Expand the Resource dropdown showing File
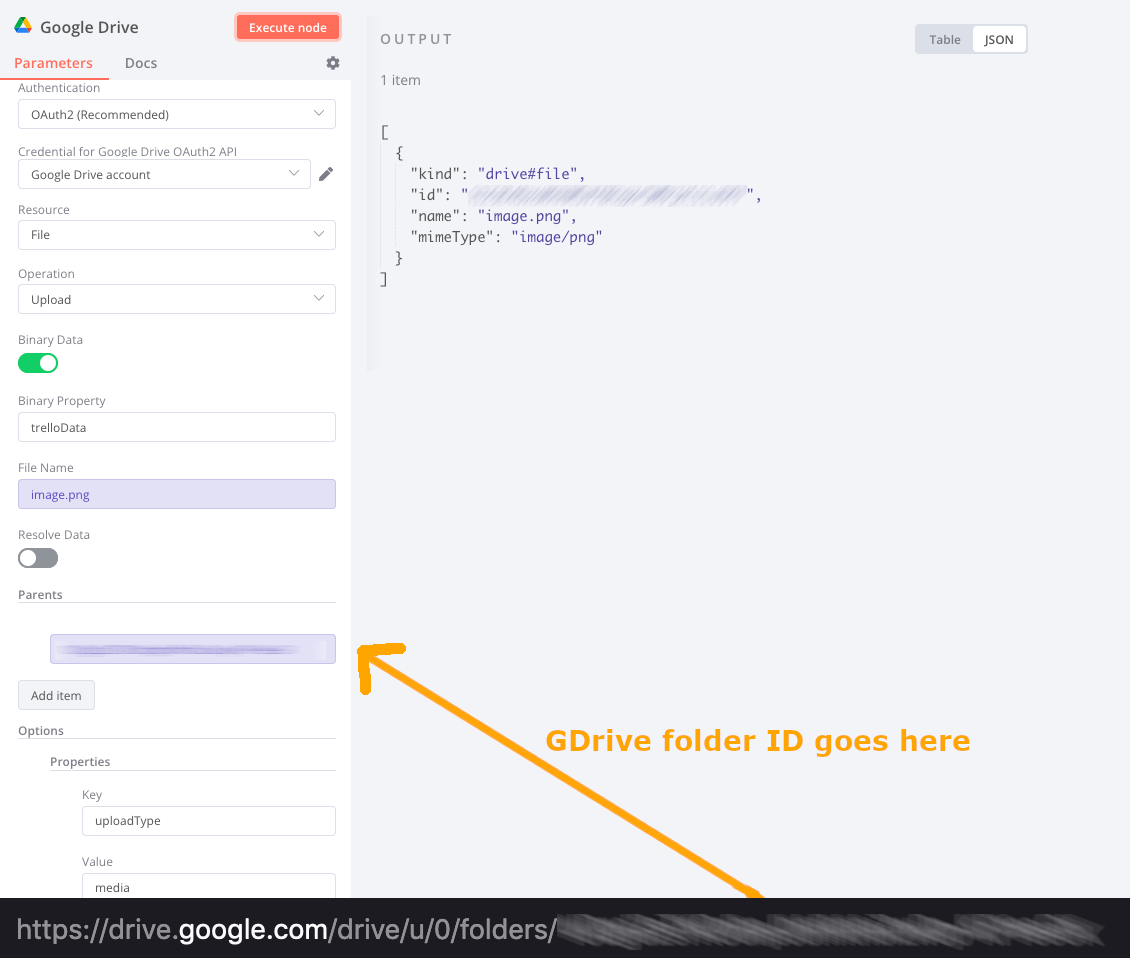The width and height of the screenshot is (1130, 958). coord(176,235)
